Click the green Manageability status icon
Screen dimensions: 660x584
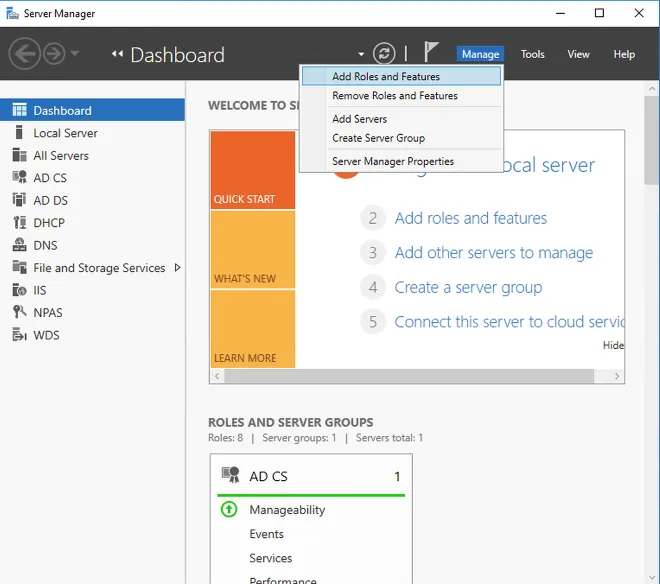pos(229,509)
